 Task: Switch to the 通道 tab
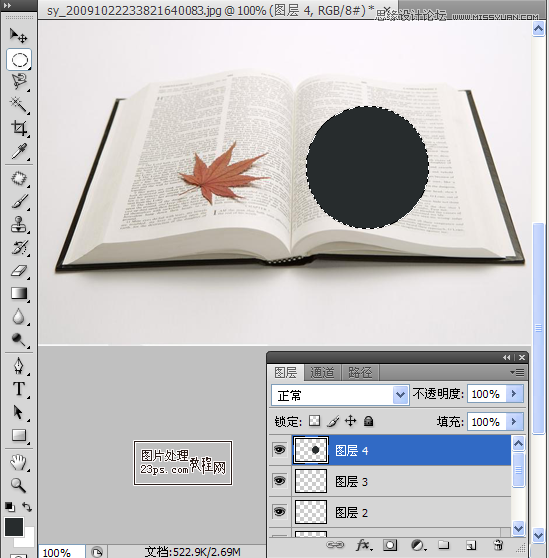point(322,373)
